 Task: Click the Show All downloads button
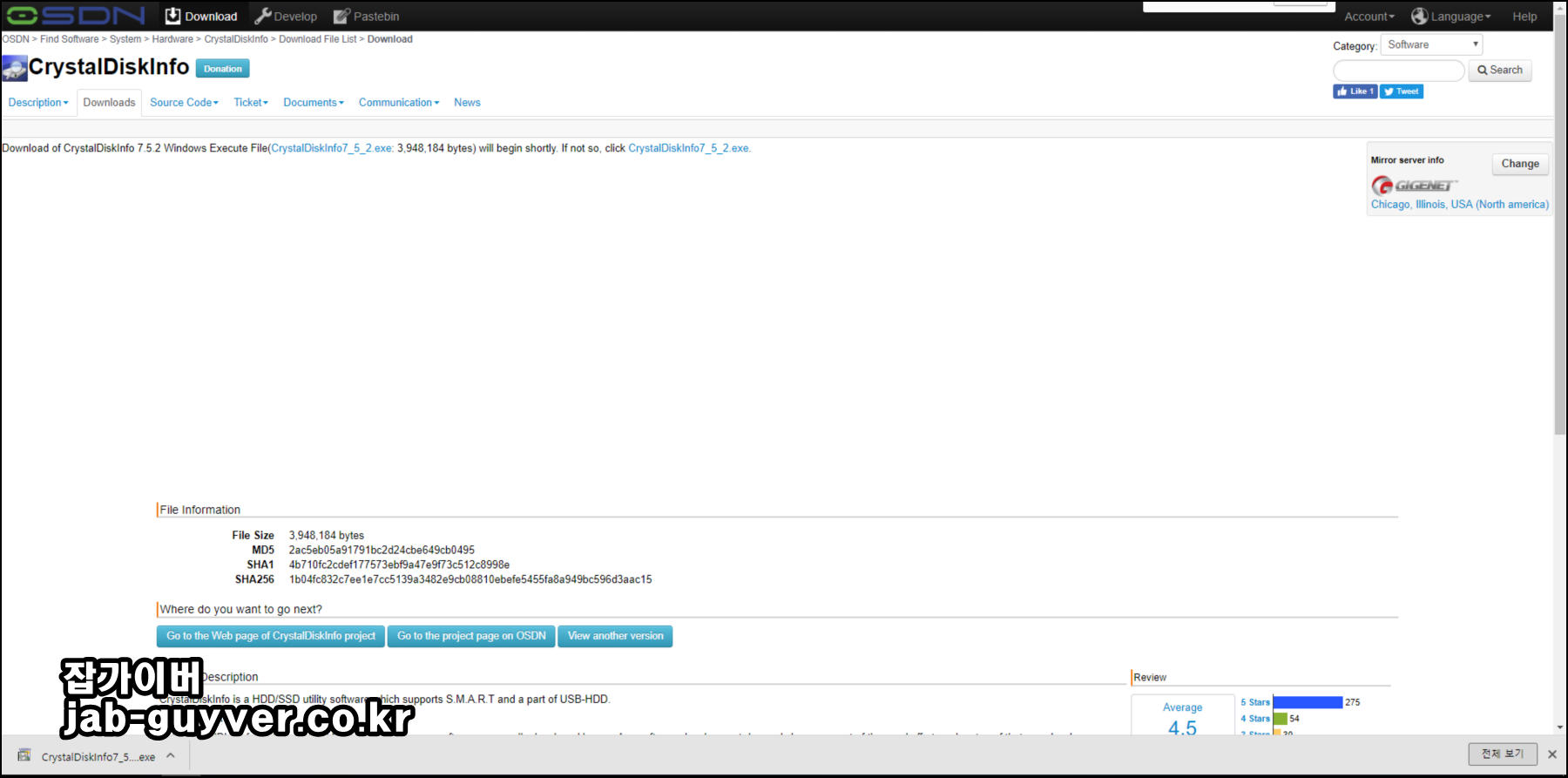click(x=1503, y=754)
